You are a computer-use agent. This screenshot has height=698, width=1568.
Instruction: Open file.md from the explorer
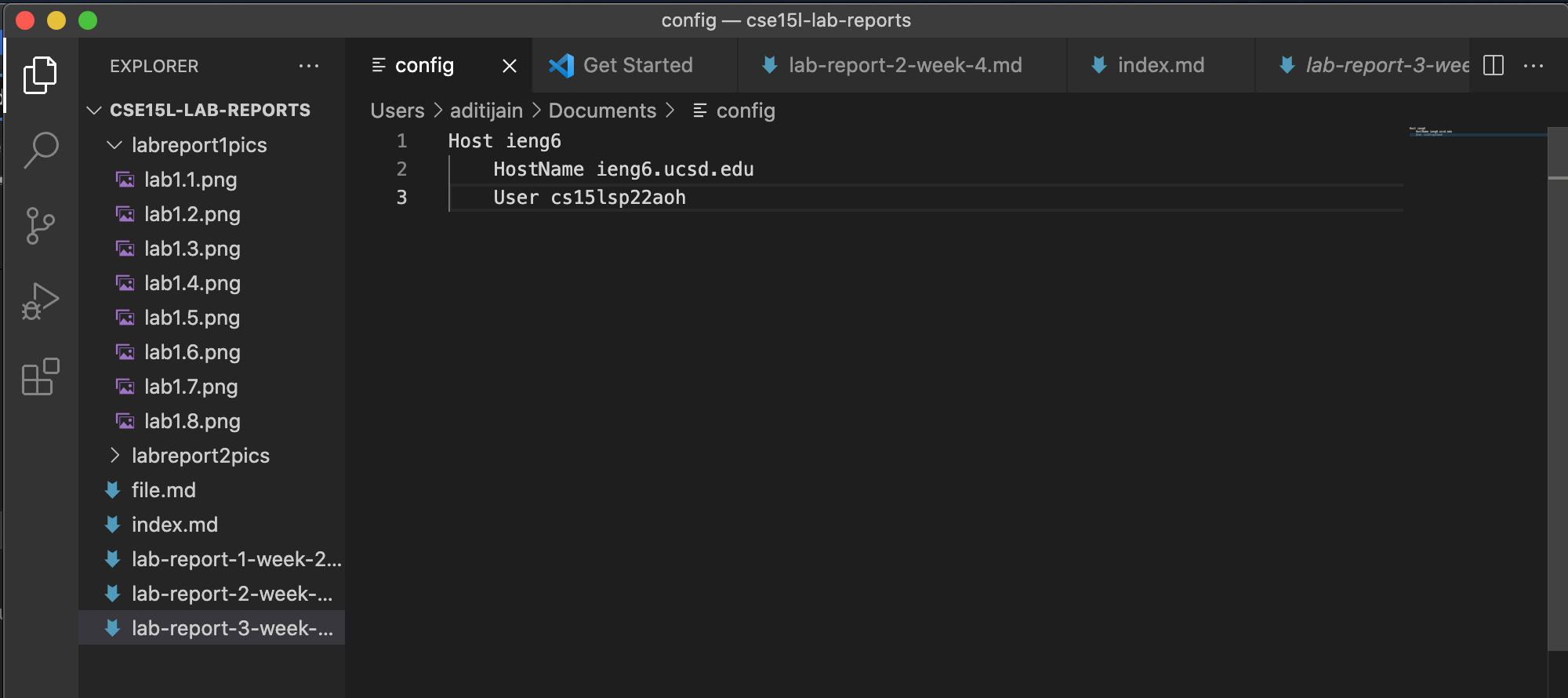[163, 490]
